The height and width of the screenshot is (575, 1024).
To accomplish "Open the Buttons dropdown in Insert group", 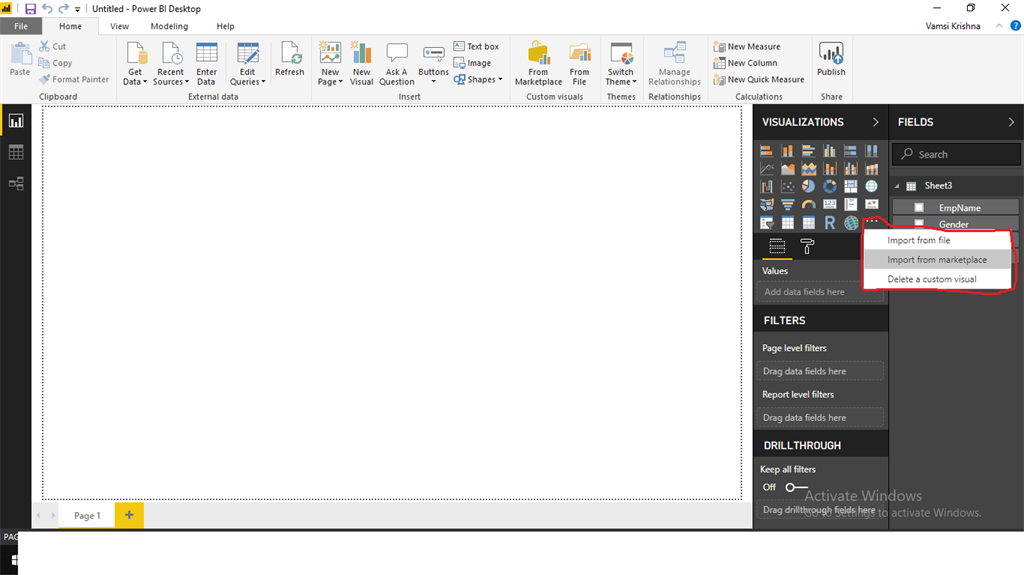I will click(434, 63).
